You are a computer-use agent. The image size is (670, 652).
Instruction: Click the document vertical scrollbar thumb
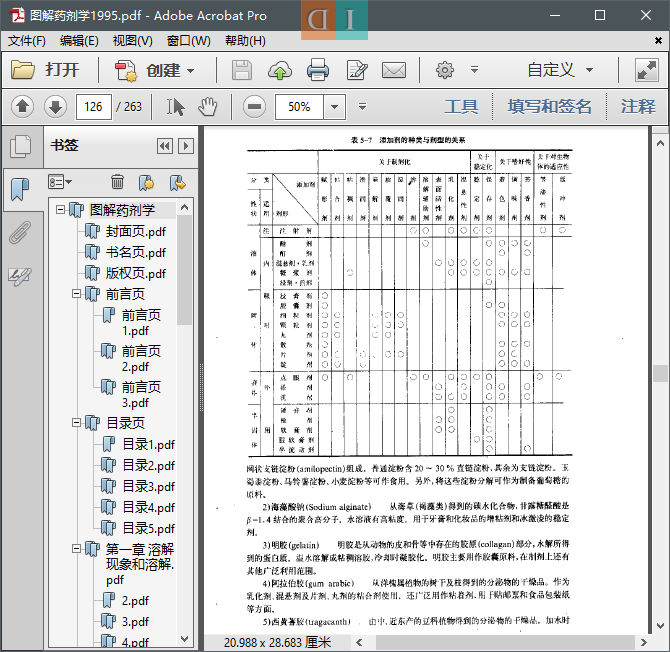pyautogui.click(x=660, y=373)
